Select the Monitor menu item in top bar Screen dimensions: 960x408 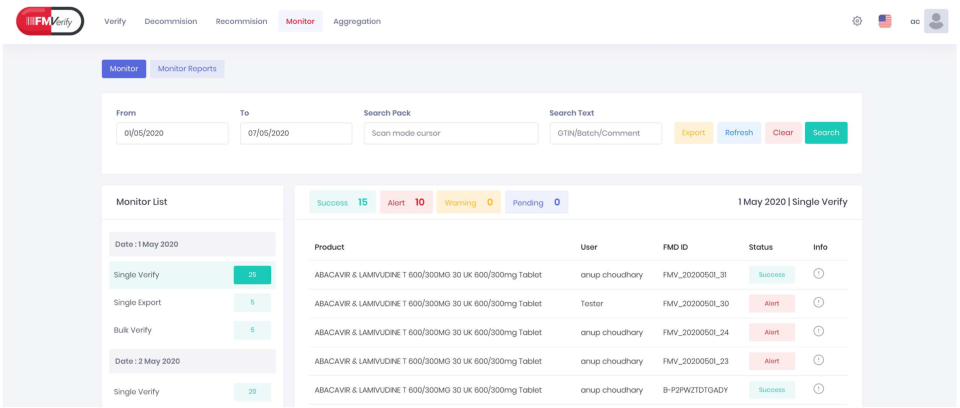300,21
